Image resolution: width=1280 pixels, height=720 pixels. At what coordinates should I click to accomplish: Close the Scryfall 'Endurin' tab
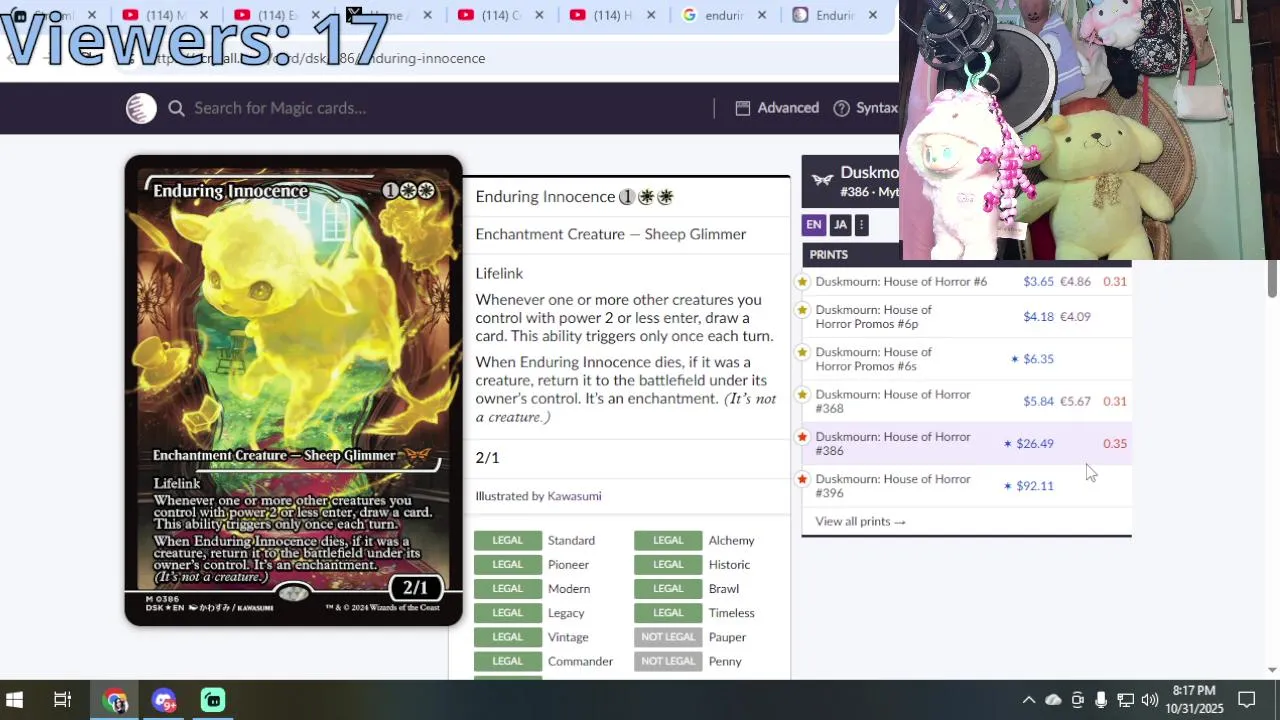click(872, 15)
